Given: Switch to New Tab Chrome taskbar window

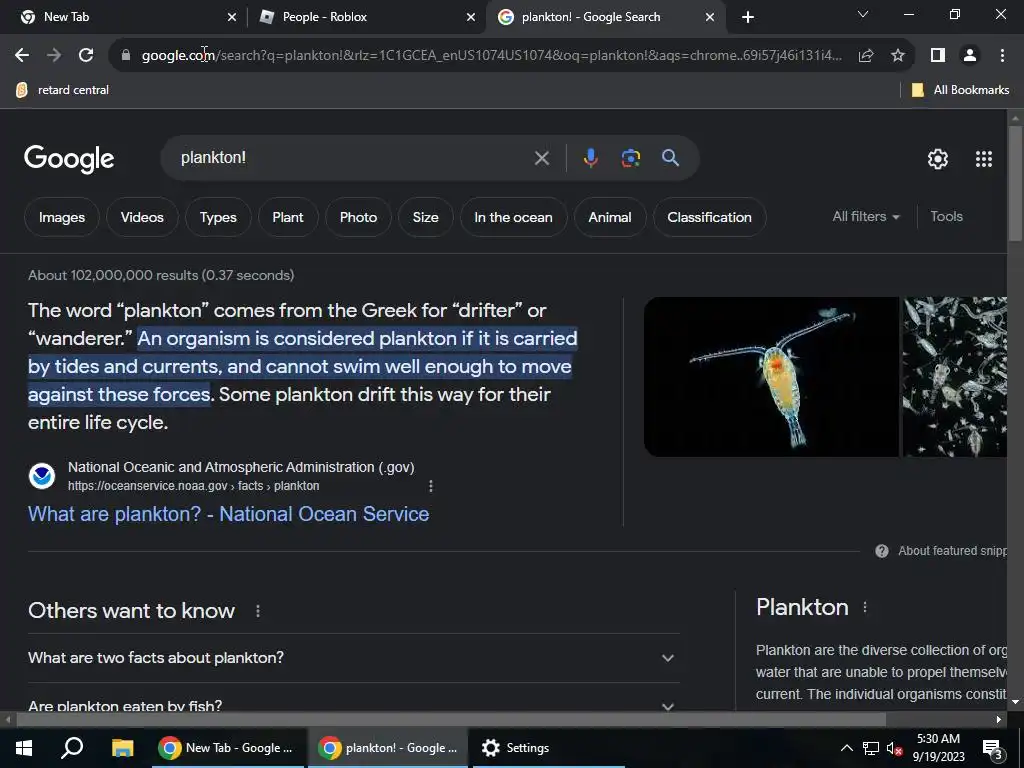Looking at the screenshot, I should (x=228, y=748).
